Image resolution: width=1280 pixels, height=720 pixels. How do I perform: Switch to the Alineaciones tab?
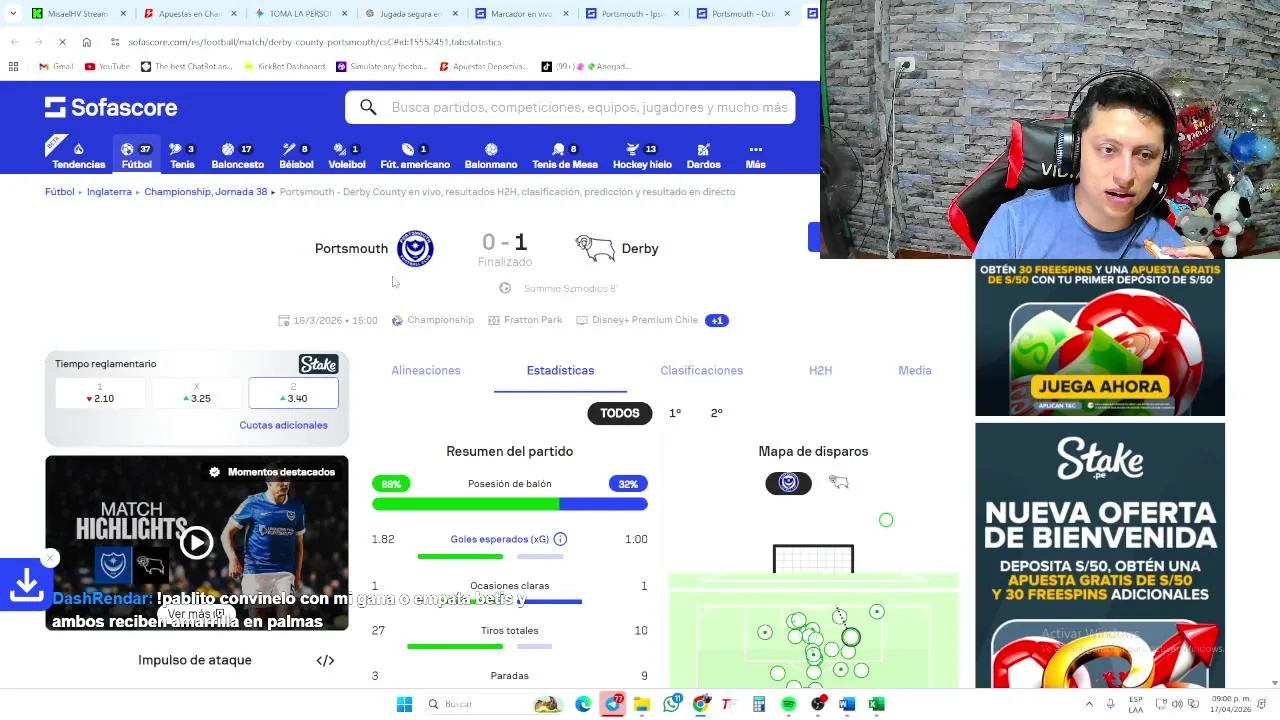click(x=426, y=370)
